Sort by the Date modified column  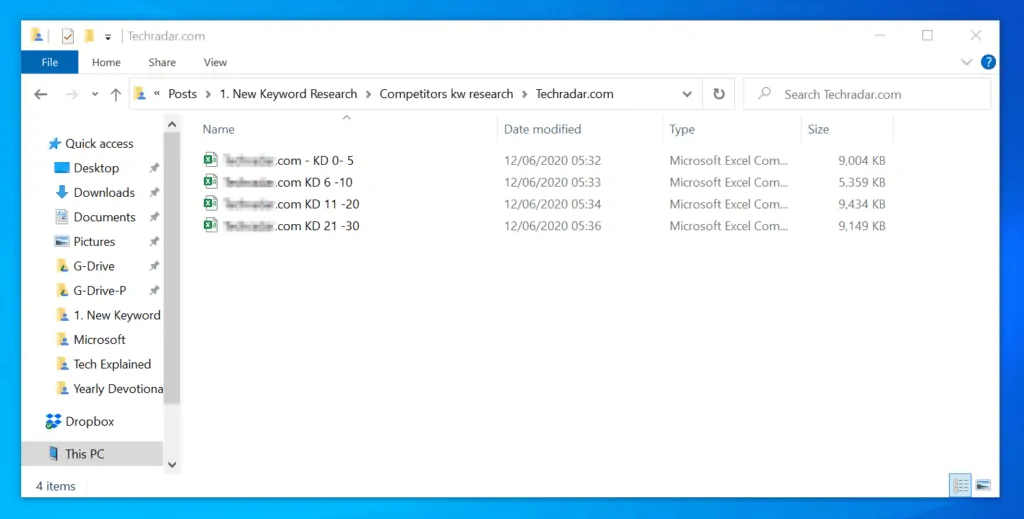tap(542, 129)
